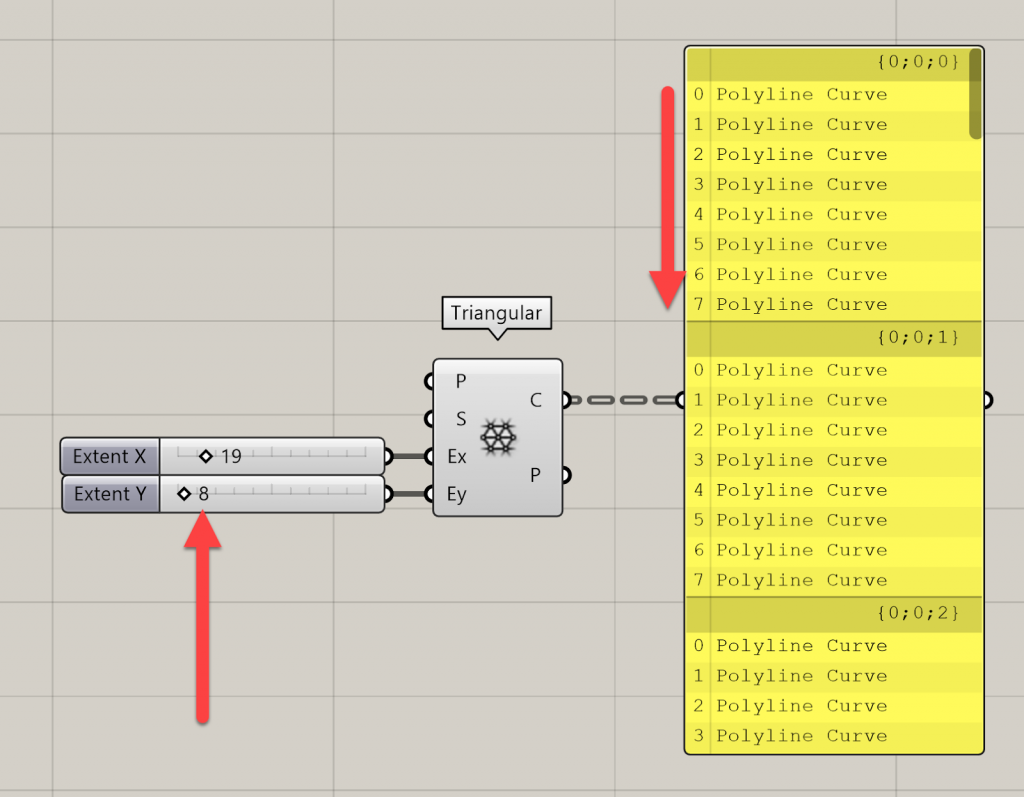Select the Extent X slider name label
The width and height of the screenshot is (1024, 797).
click(x=109, y=456)
